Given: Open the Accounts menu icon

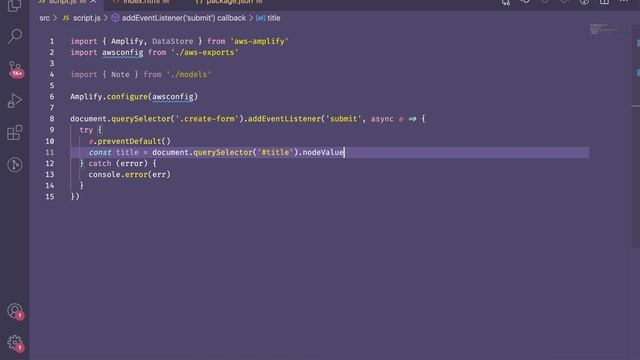Looking at the screenshot, I should click(x=15, y=311).
